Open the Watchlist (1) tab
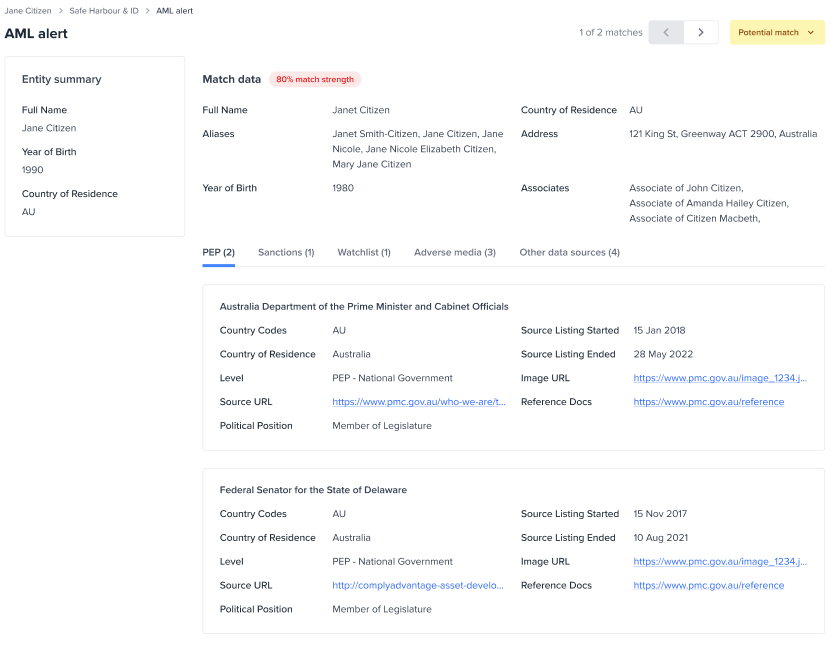This screenshot has height=649, width=836. pyautogui.click(x=364, y=252)
